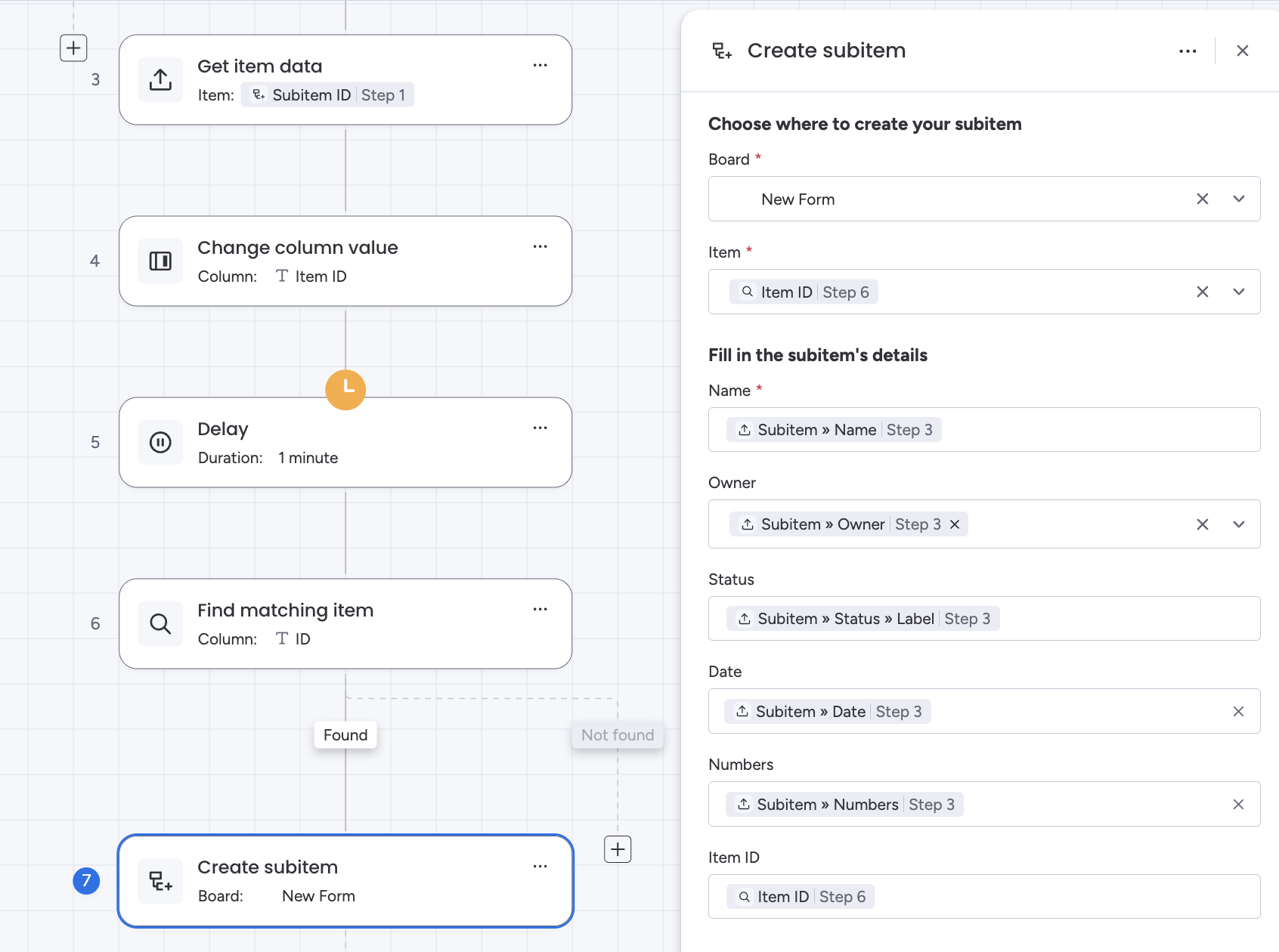Click into the Name input field
The image size is (1279, 952).
1096,430
